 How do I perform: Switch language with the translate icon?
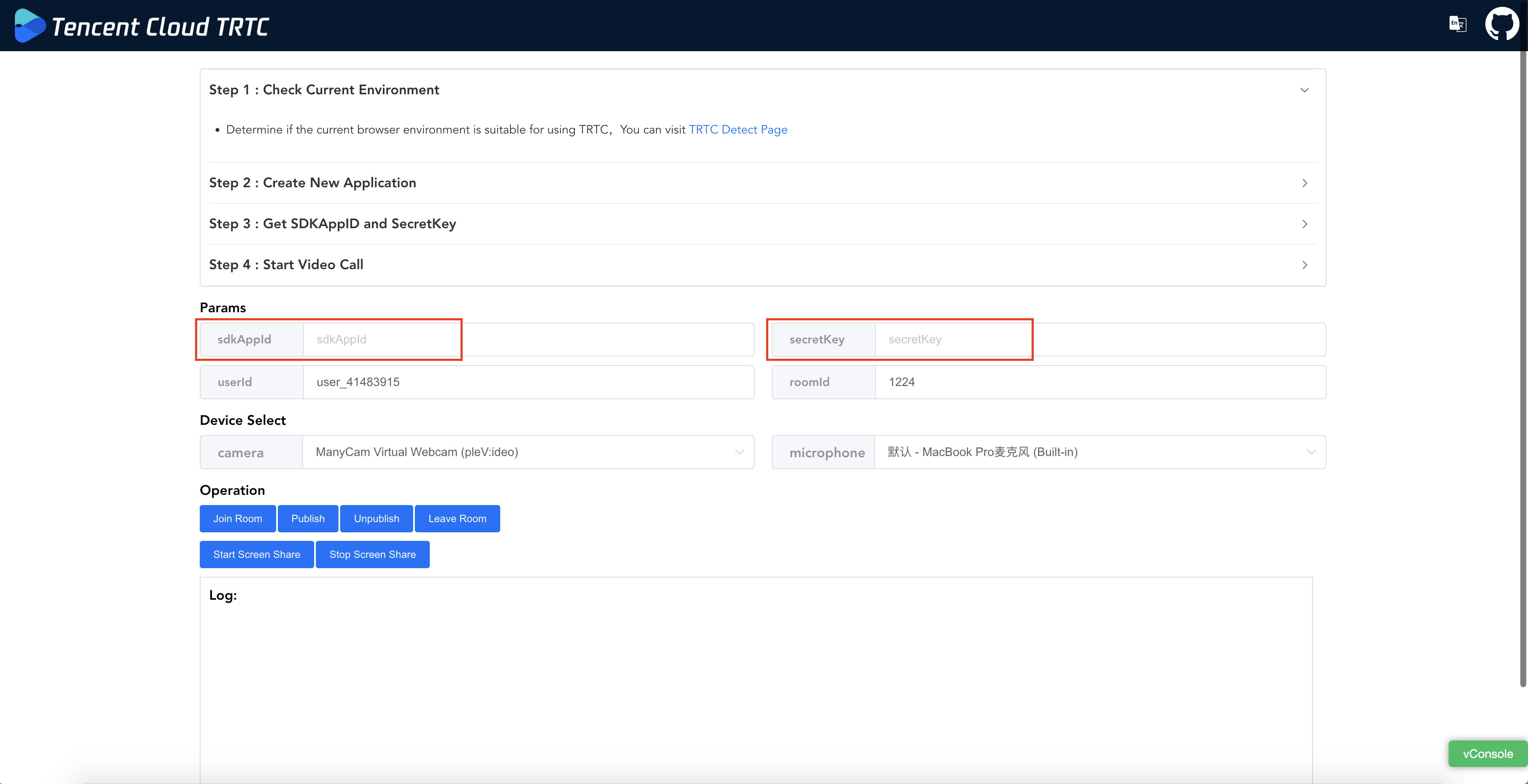pos(1458,24)
